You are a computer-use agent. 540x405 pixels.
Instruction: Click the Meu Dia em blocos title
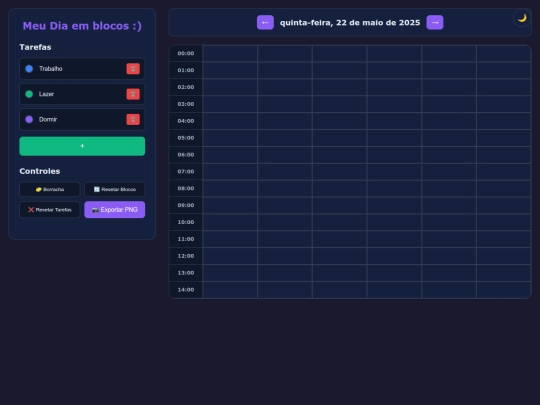coord(82,26)
